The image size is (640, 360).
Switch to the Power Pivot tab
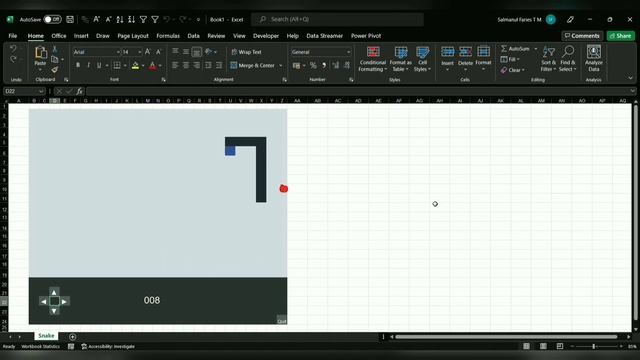coord(366,36)
